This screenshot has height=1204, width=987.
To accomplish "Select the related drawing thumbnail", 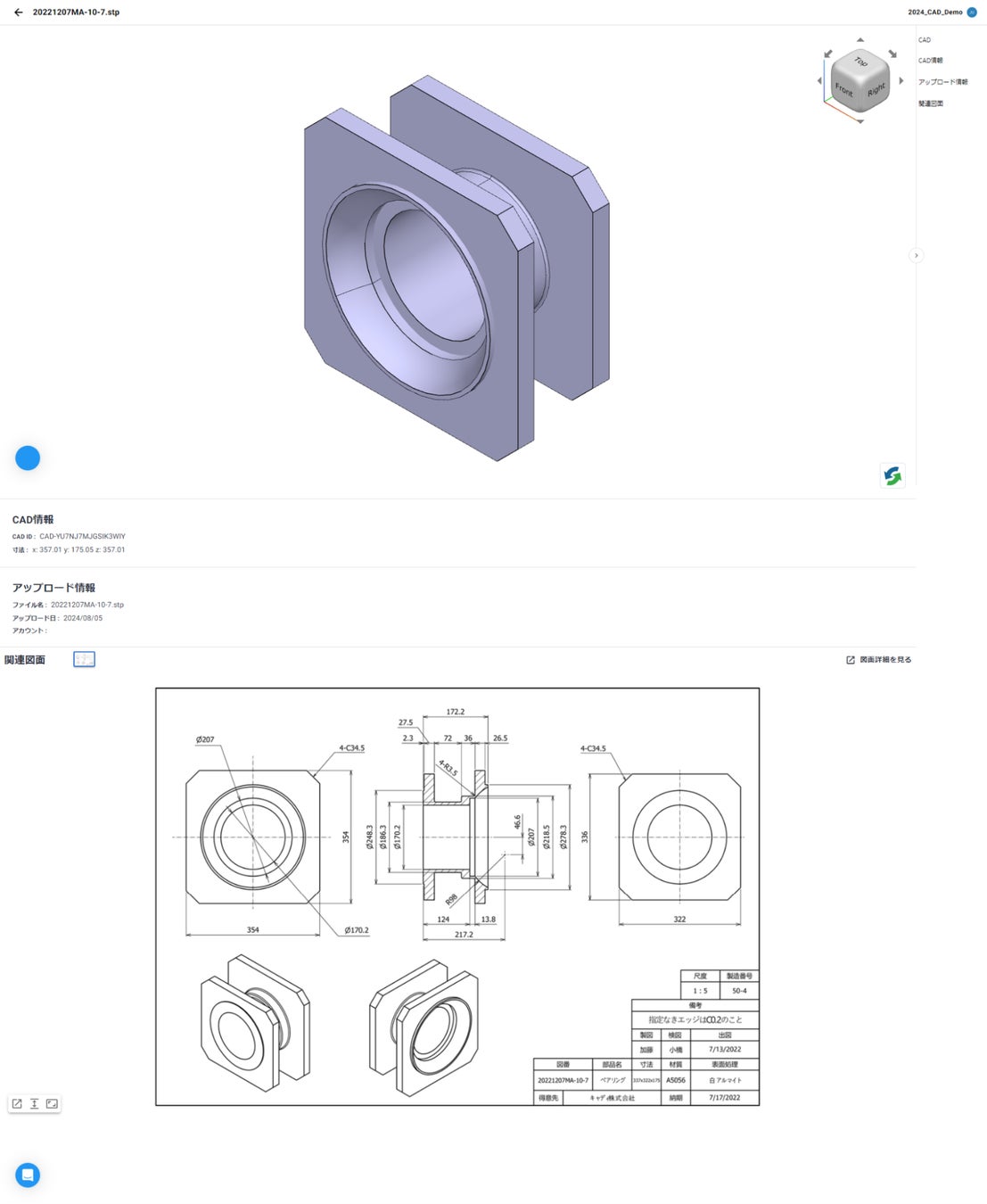I will pyautogui.click(x=84, y=660).
